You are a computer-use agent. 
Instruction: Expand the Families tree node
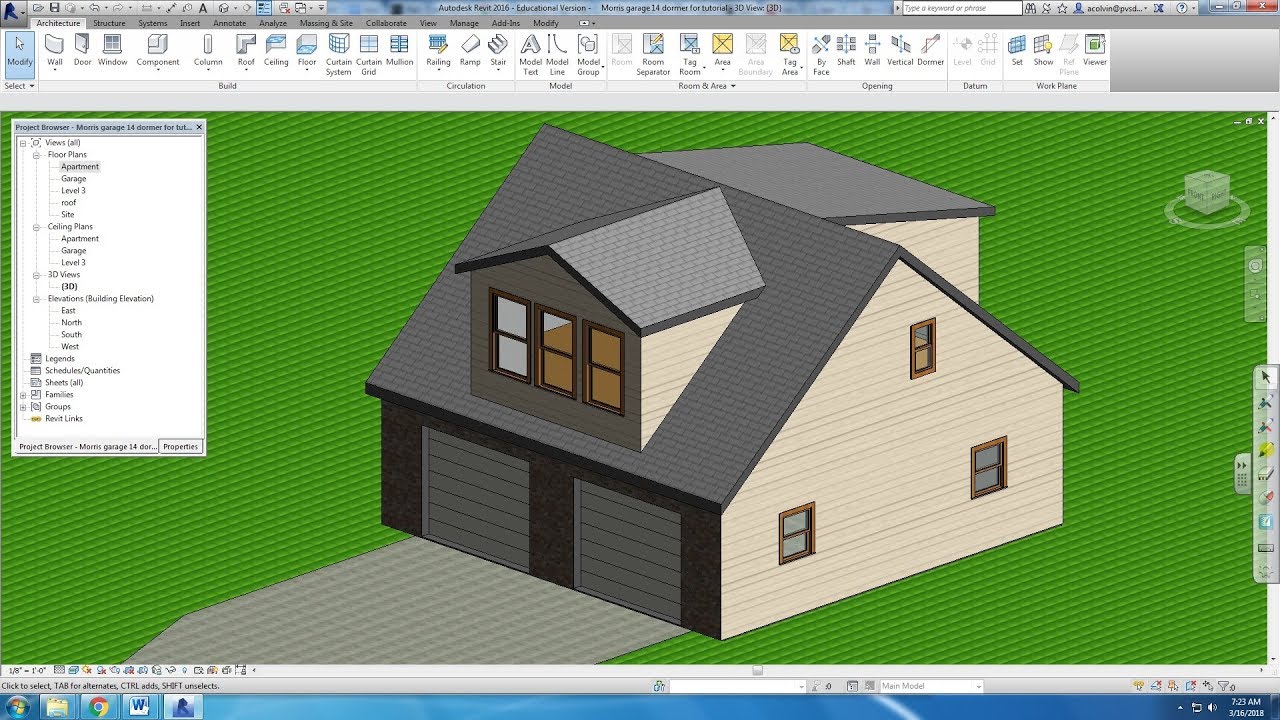click(x=23, y=395)
